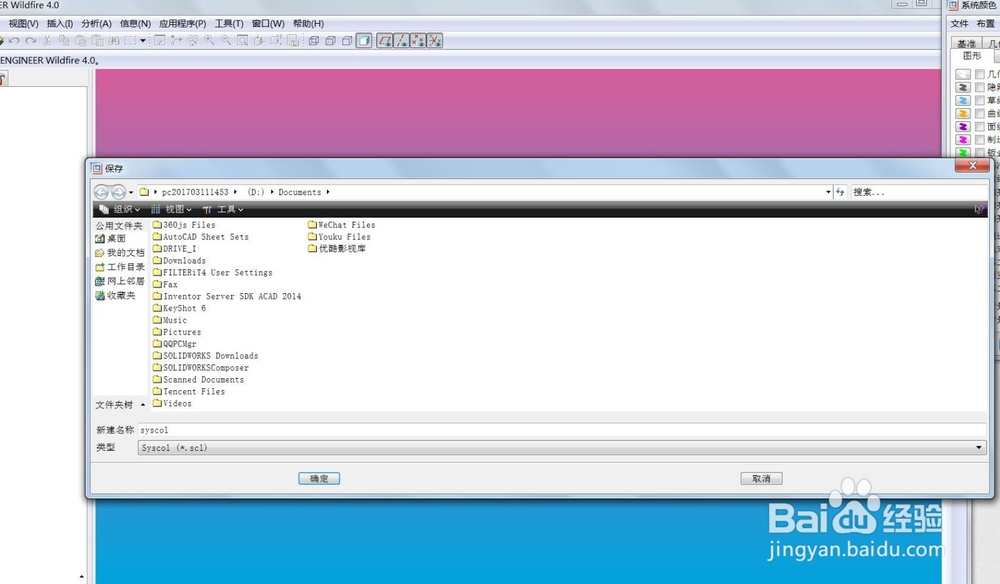Toggle datum axes display icon
This screenshot has width=1000, height=584.
click(x=401, y=41)
